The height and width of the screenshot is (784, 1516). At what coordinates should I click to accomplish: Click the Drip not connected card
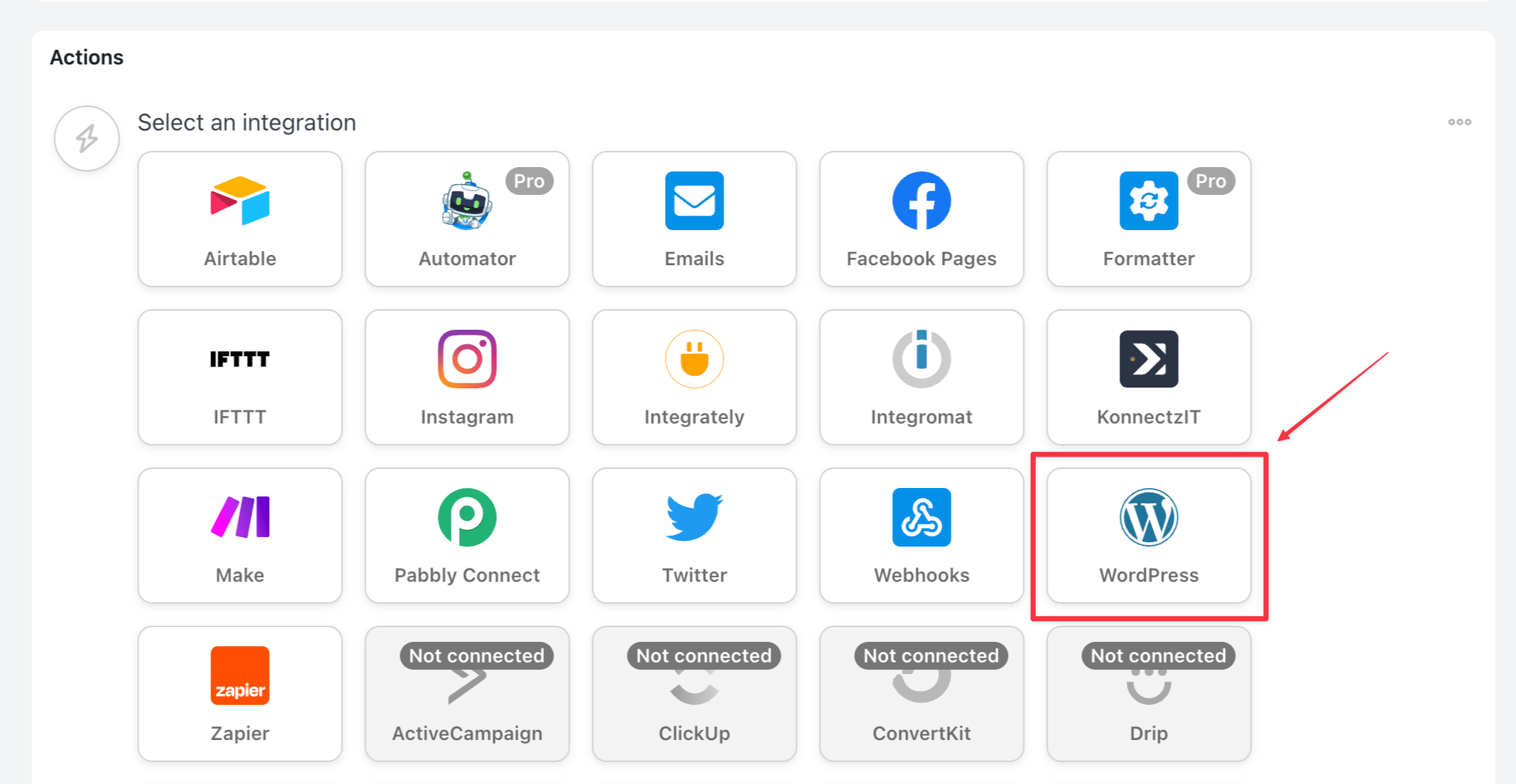click(x=1149, y=694)
